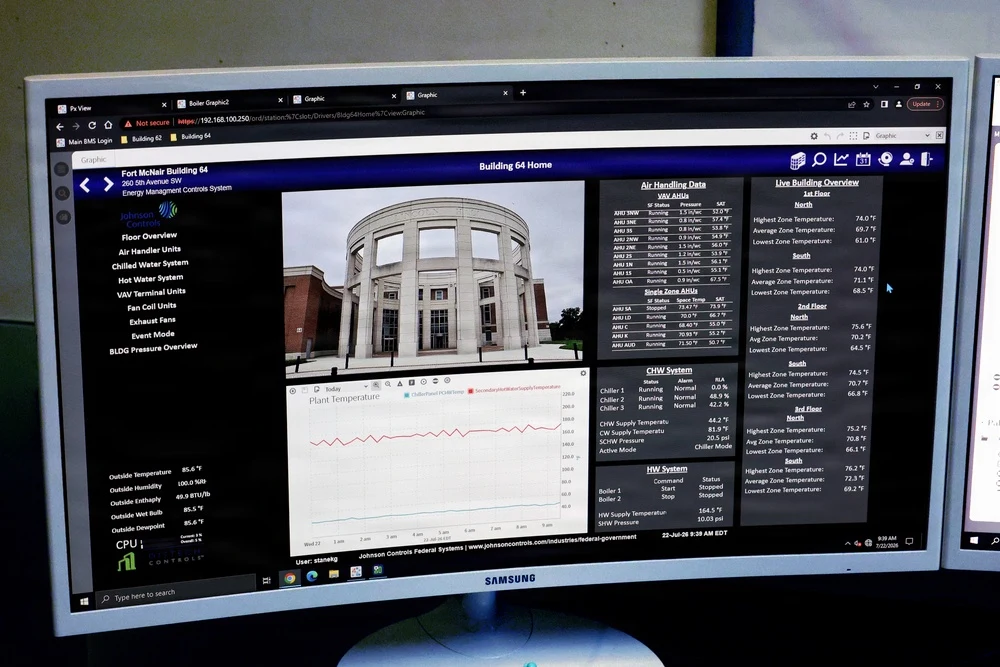
Task: Select the highlighted zoom tool in chart toolbar
Action: [x=376, y=385]
